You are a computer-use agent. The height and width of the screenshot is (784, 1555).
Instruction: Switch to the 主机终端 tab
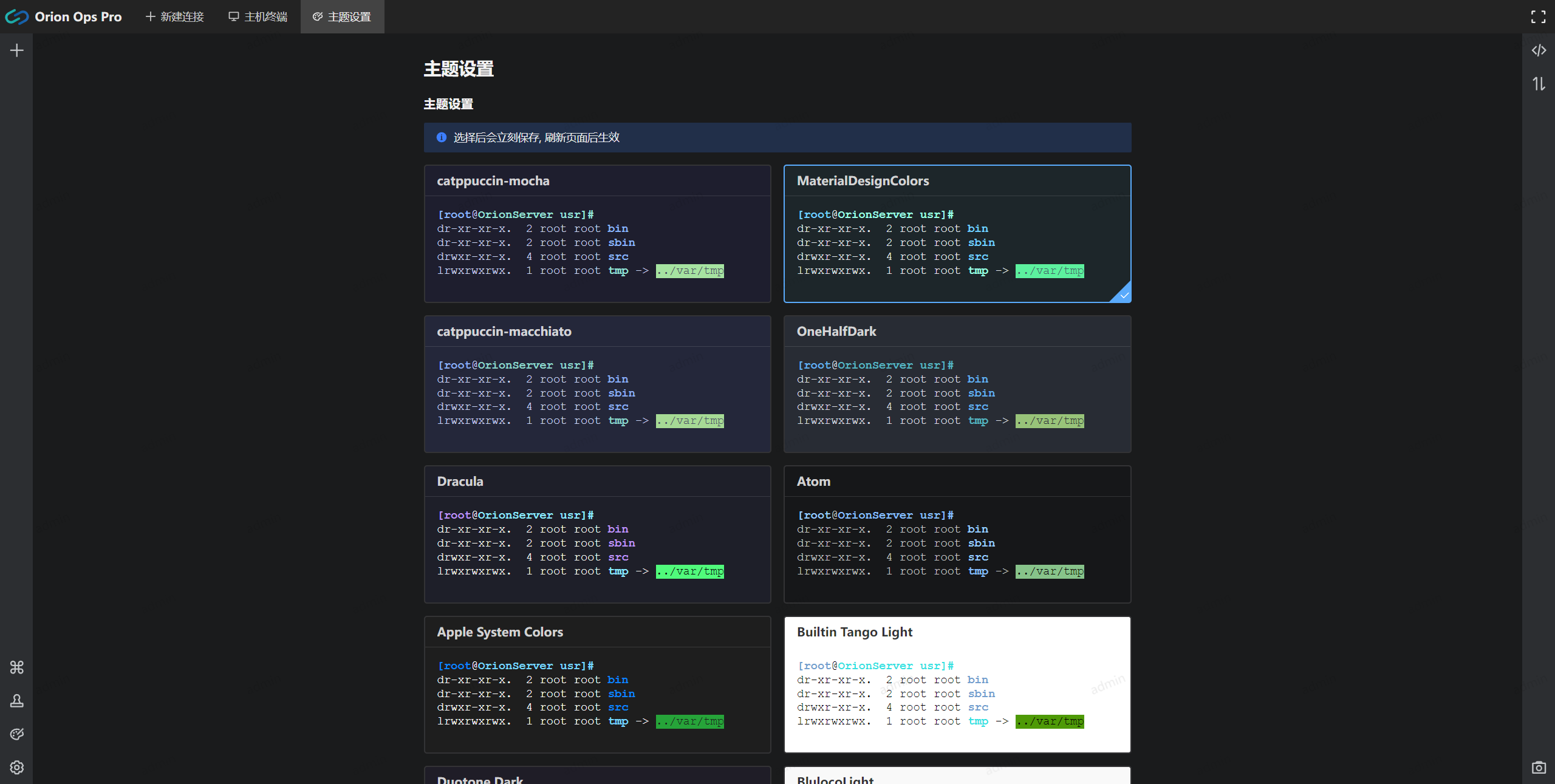pos(258,17)
